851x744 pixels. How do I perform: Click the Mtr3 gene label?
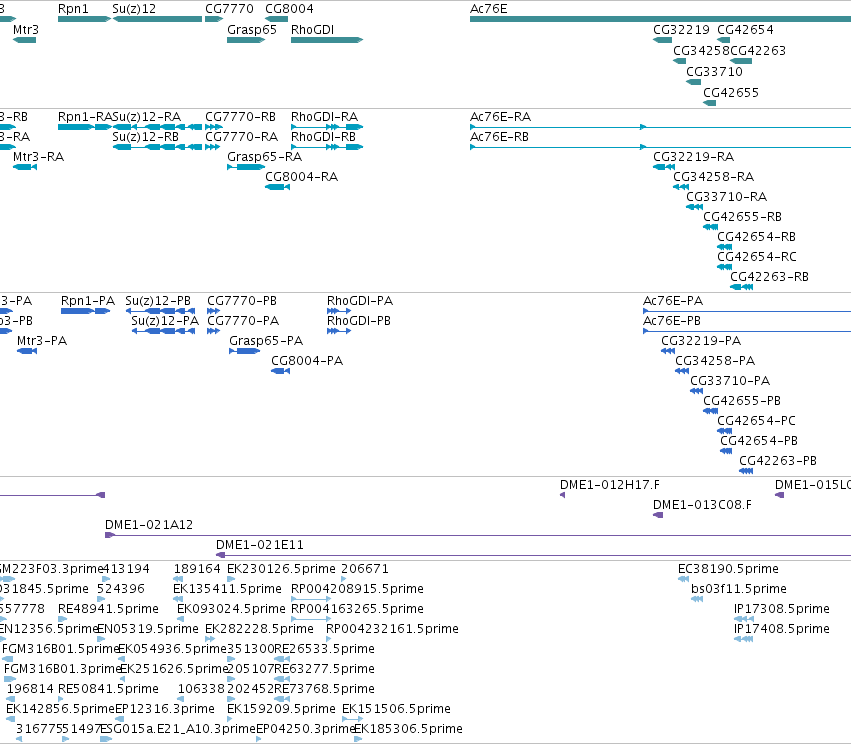coord(26,30)
